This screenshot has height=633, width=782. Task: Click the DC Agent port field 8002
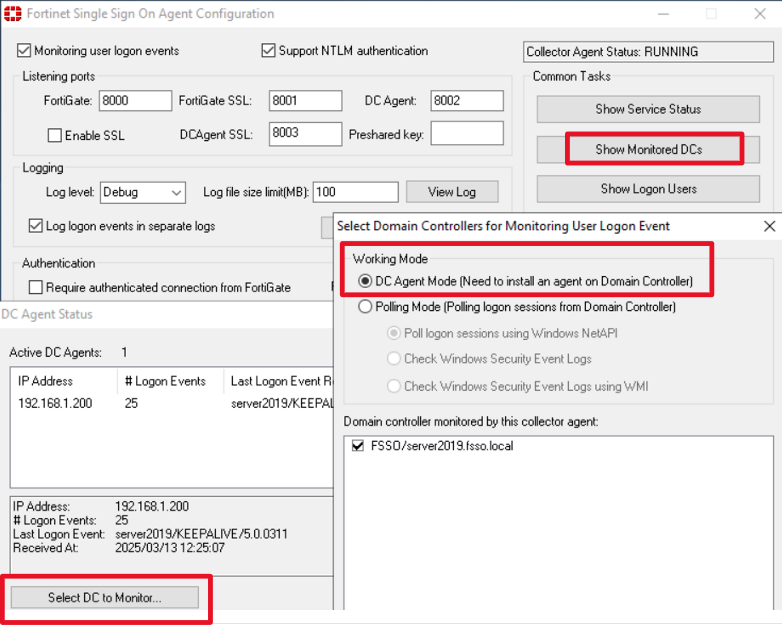(x=467, y=101)
